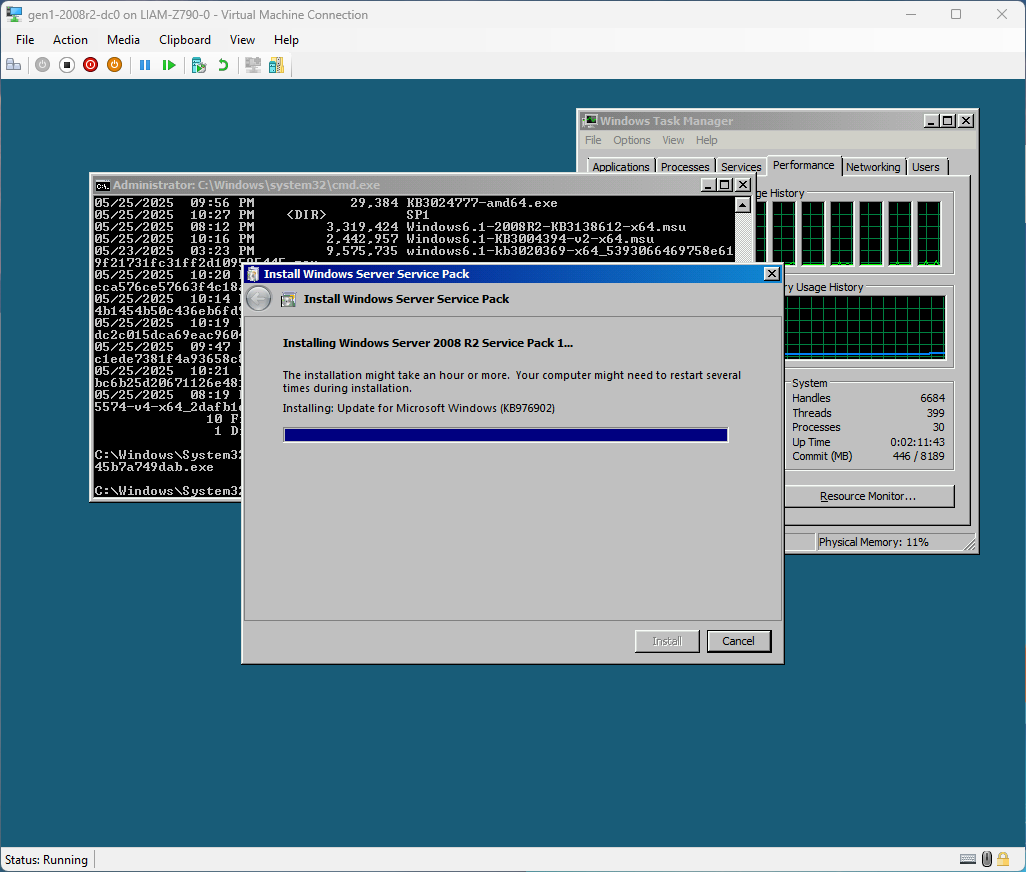This screenshot has height=872, width=1026.
Task: Select the Performance tab
Action: (x=803, y=165)
